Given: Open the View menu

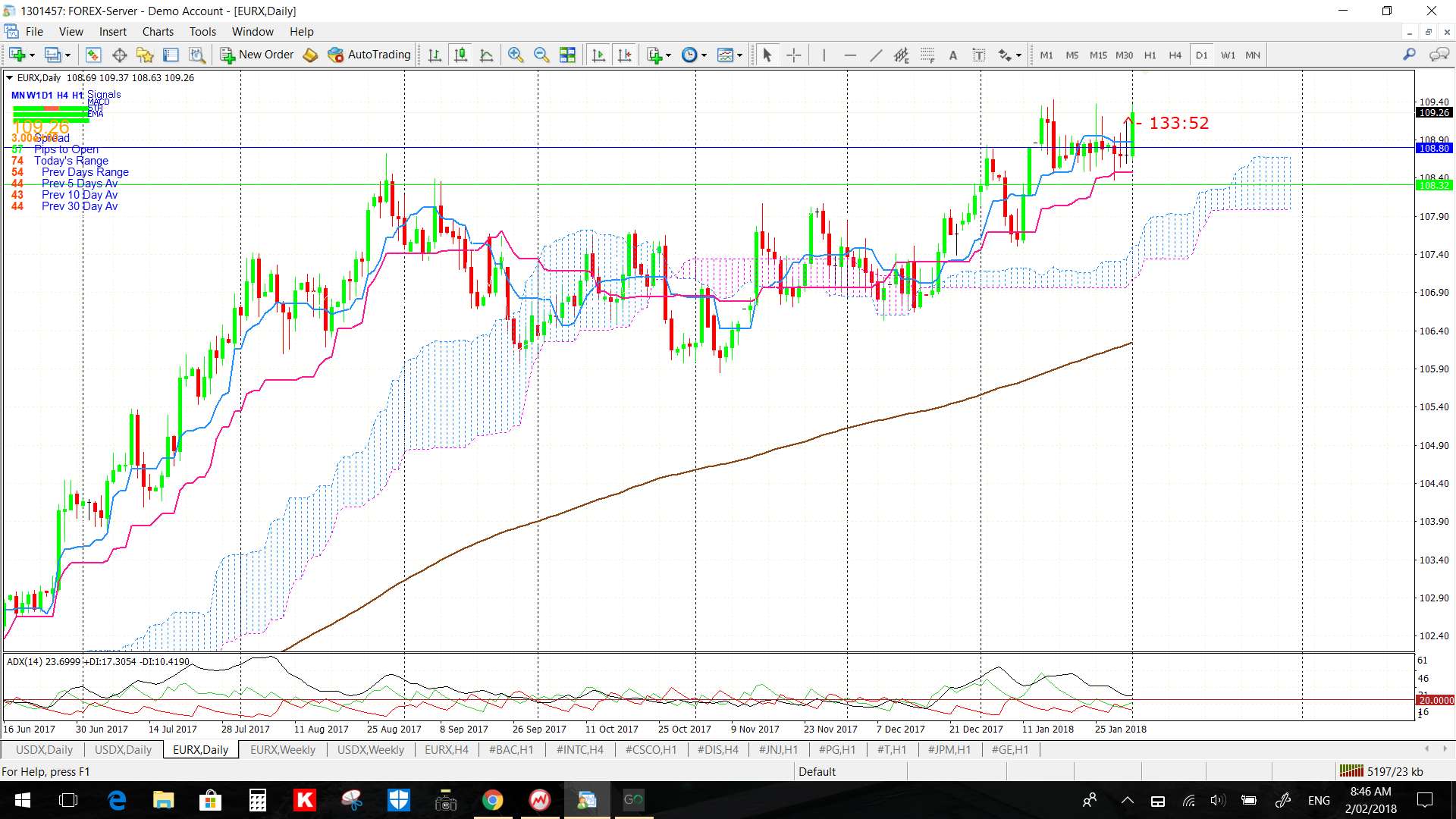Looking at the screenshot, I should click(71, 31).
